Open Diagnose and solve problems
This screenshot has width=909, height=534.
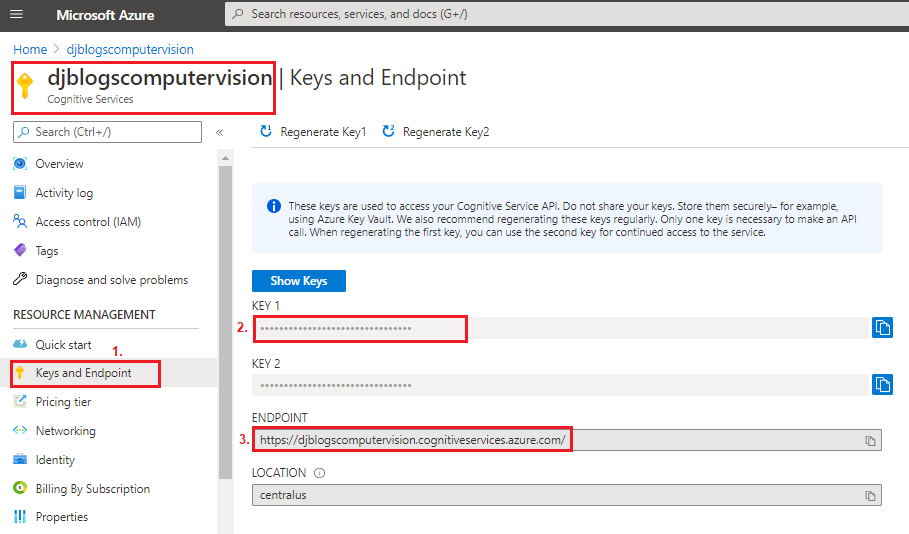tap(112, 280)
